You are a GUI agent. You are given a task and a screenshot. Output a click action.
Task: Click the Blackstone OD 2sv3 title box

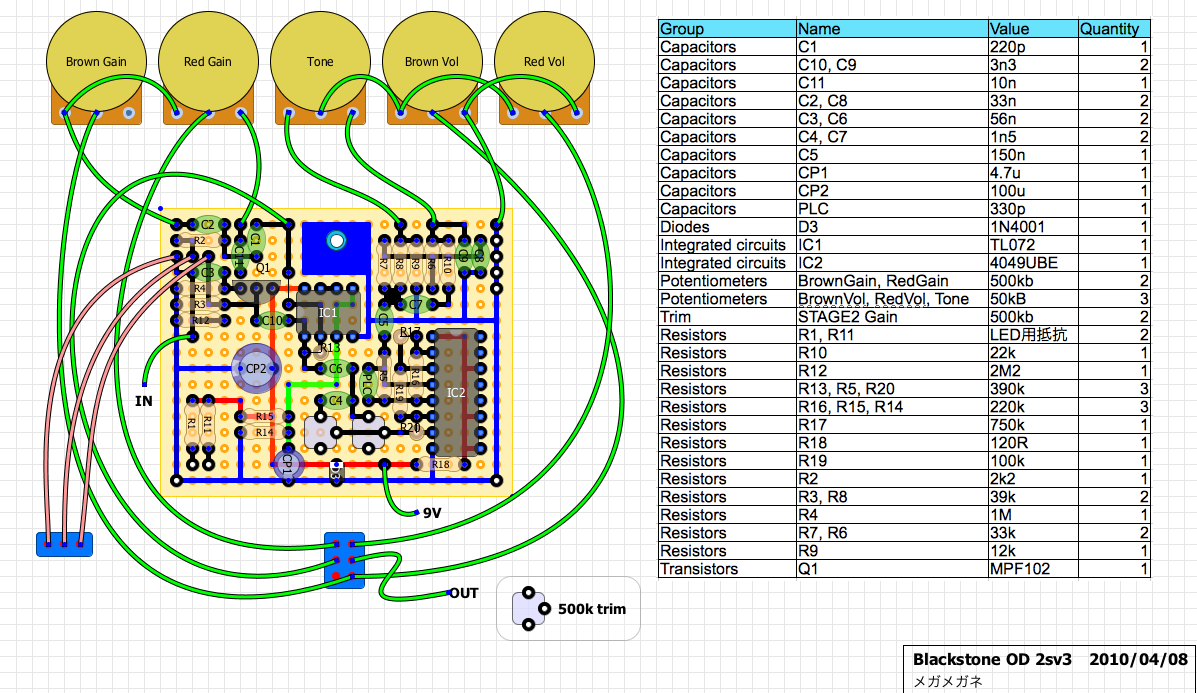(x=1050, y=669)
